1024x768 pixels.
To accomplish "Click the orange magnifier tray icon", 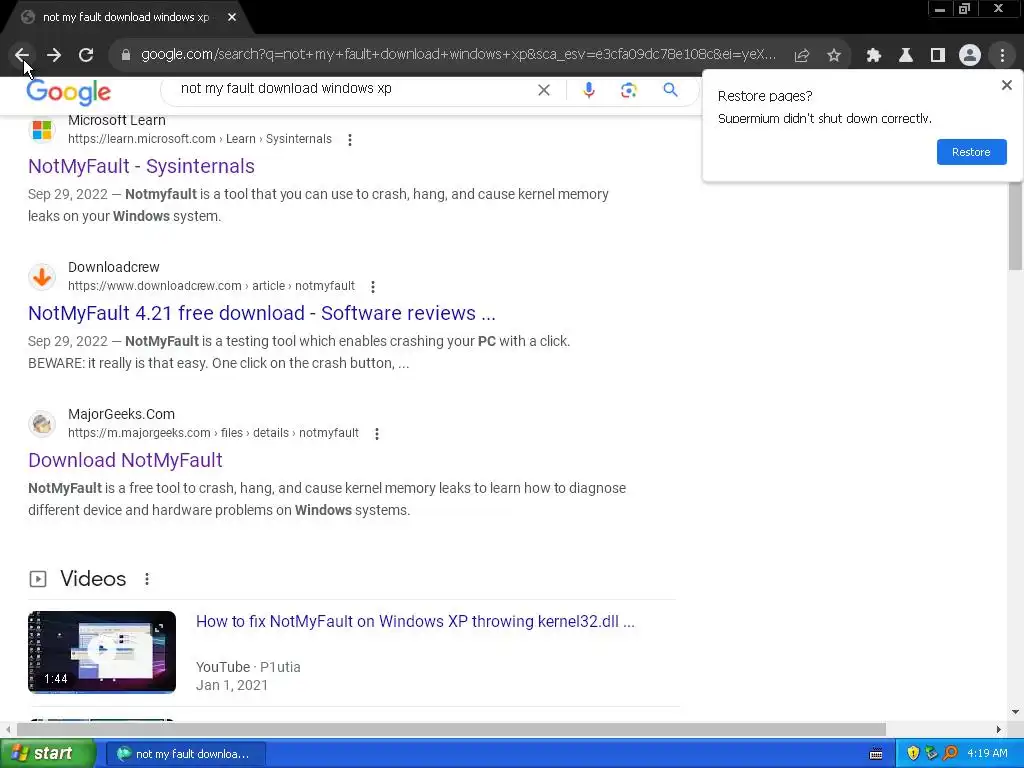I will click(950, 754).
